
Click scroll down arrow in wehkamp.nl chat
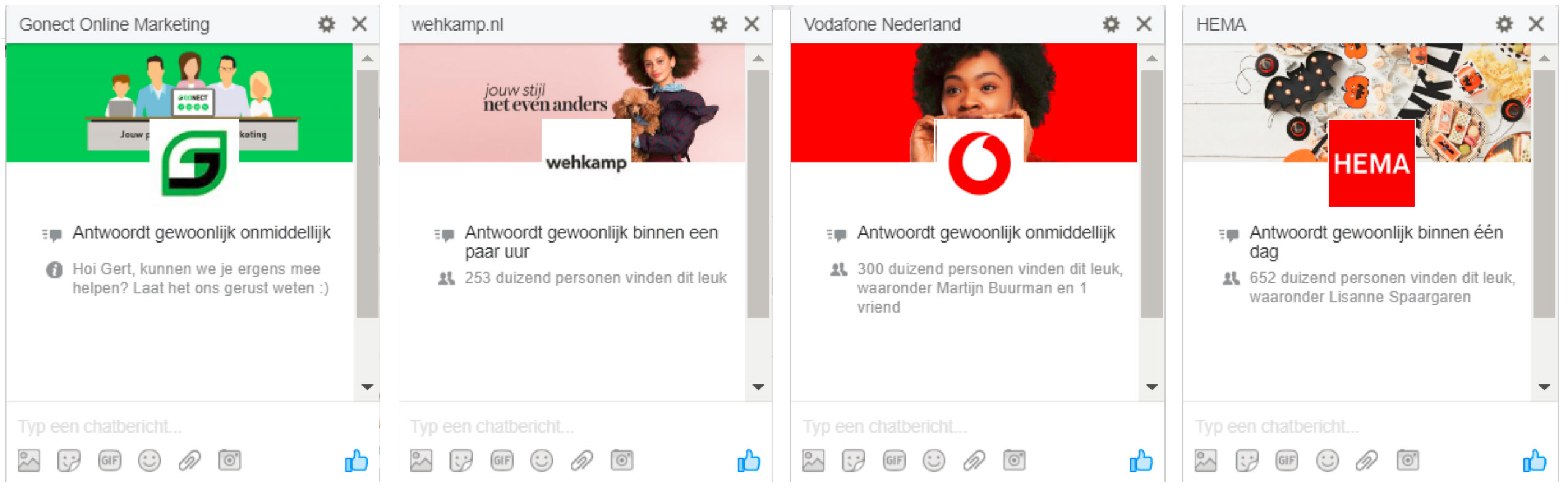(758, 387)
